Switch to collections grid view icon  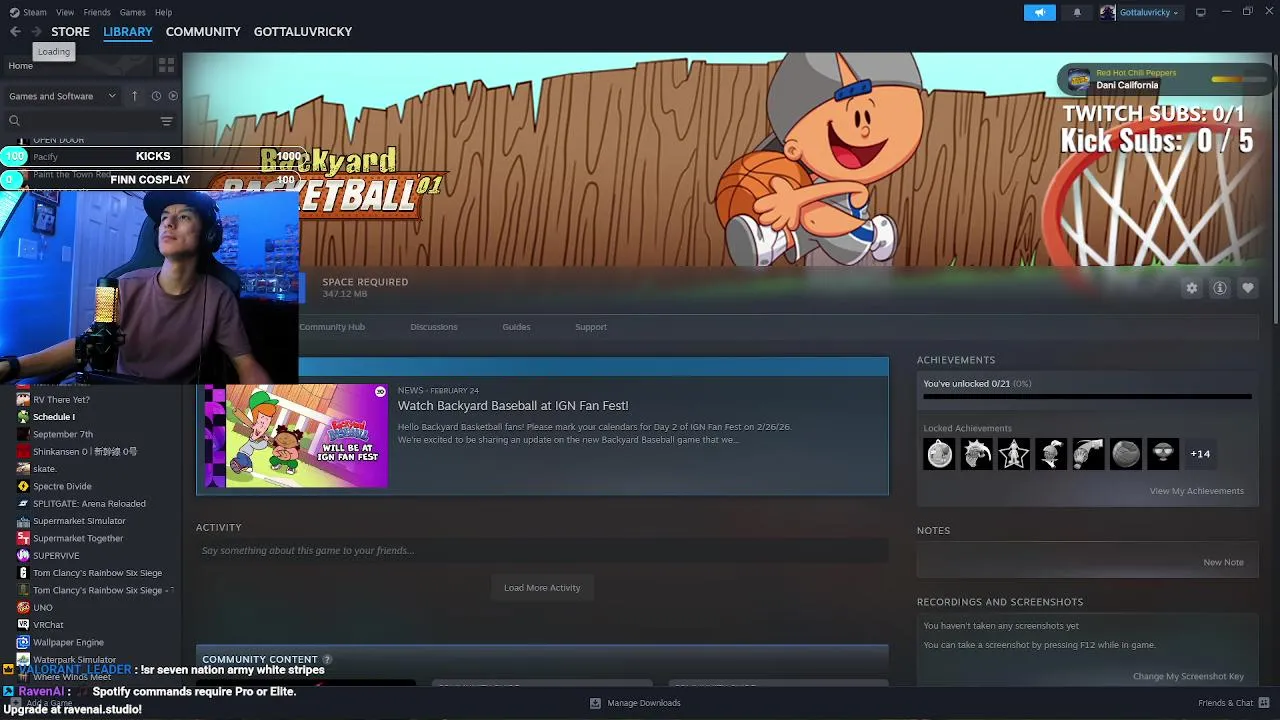click(x=166, y=65)
